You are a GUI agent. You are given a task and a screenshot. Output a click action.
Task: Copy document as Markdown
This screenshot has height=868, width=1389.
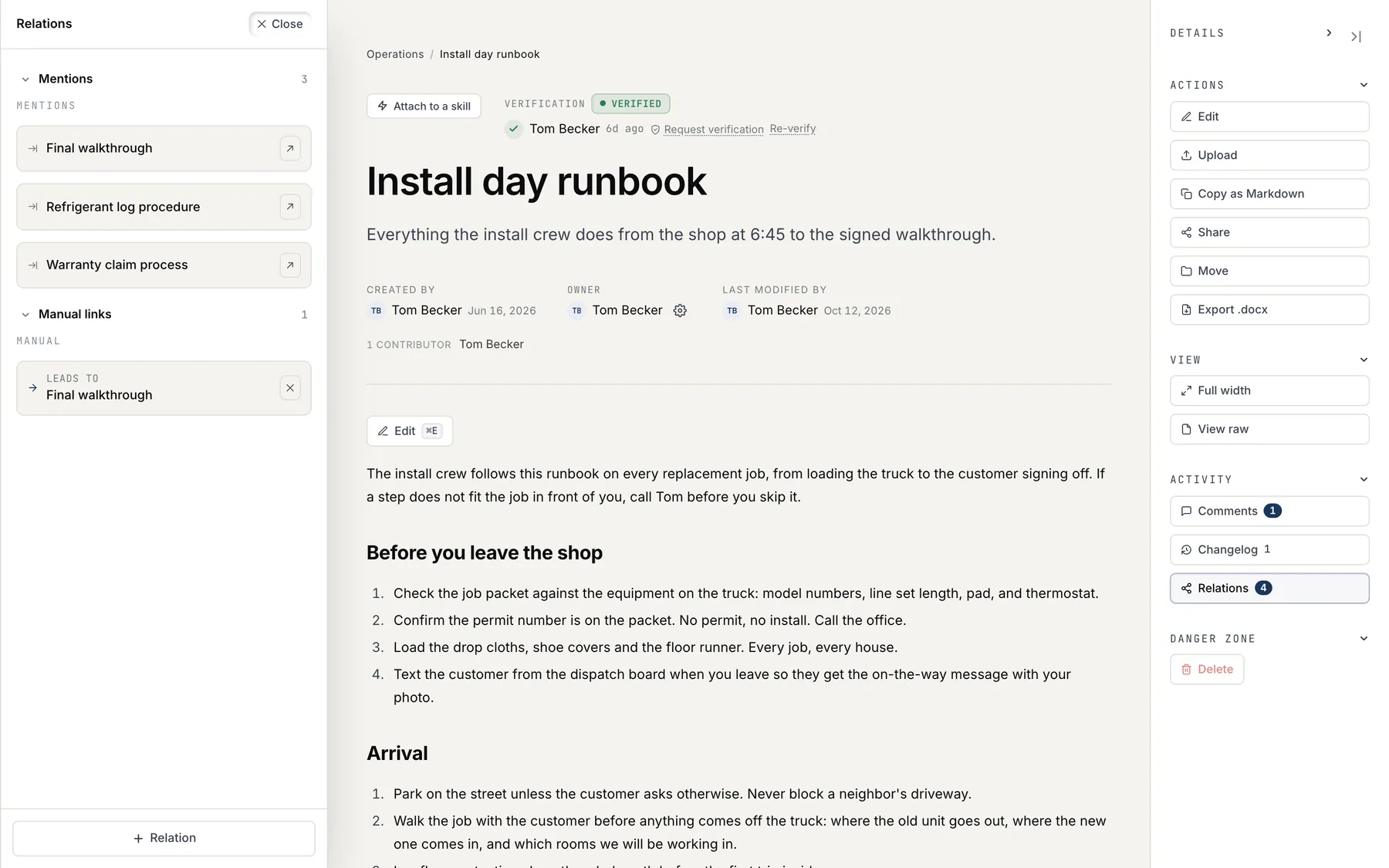click(1269, 194)
